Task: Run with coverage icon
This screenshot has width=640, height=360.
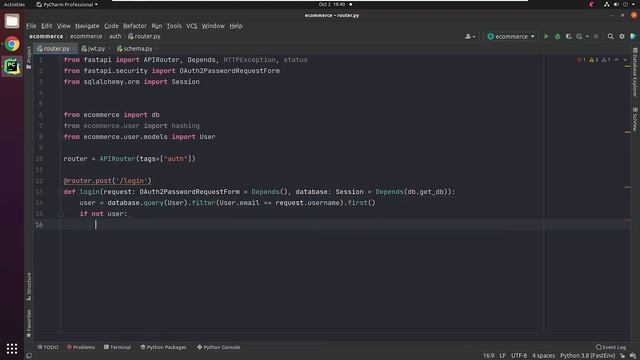Action: 568,36
